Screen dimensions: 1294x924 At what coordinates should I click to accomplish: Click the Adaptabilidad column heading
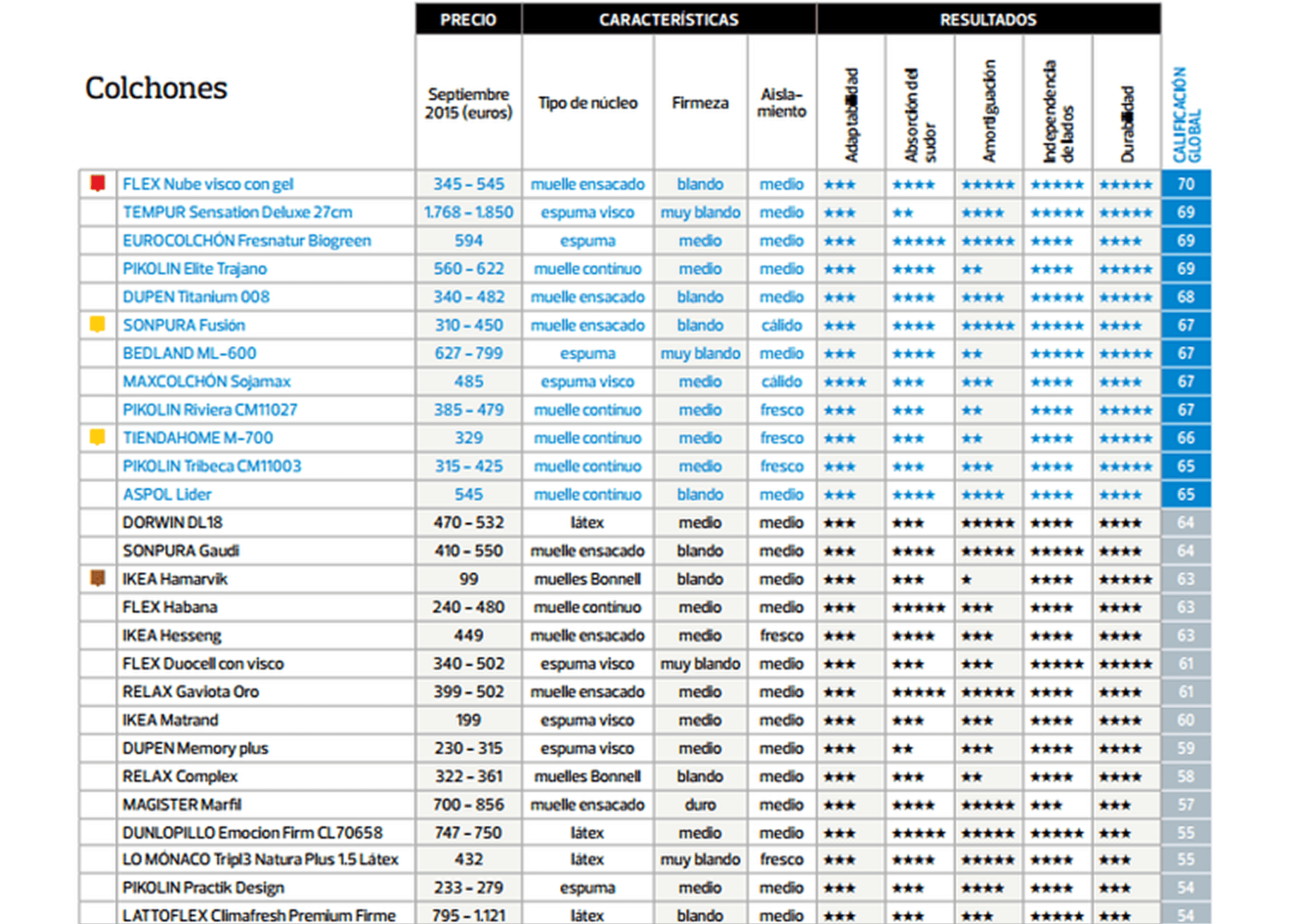click(851, 114)
